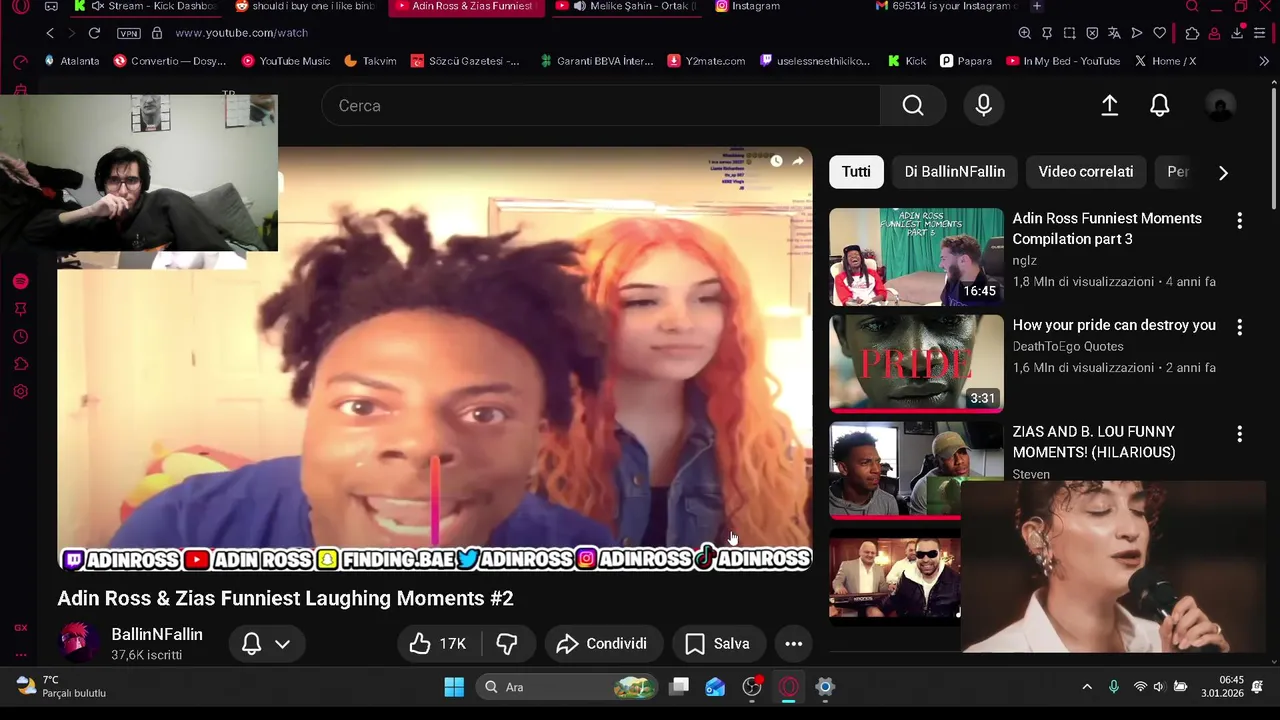Open the three-dot more actions button below the video
Screen dimensions: 1280x720
tap(793, 644)
